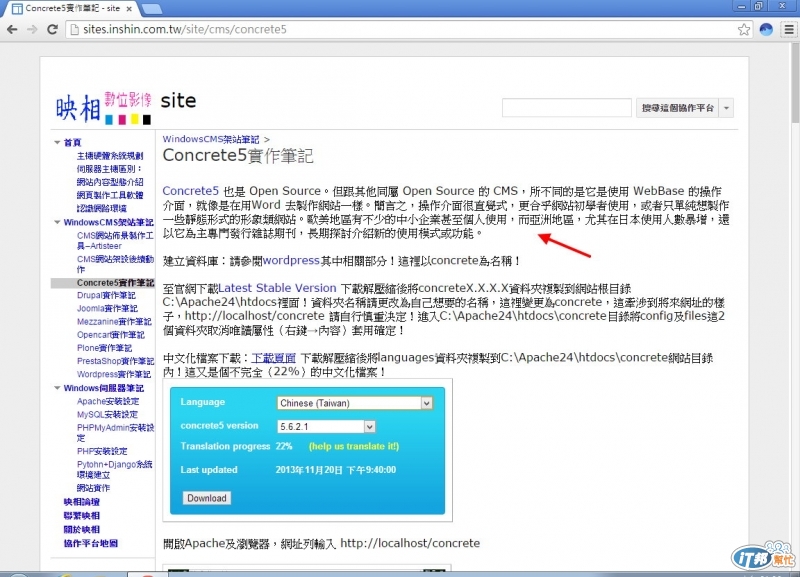This screenshot has width=800, height=577.
Task: Click the browser forward arrow
Action: tap(32, 29)
